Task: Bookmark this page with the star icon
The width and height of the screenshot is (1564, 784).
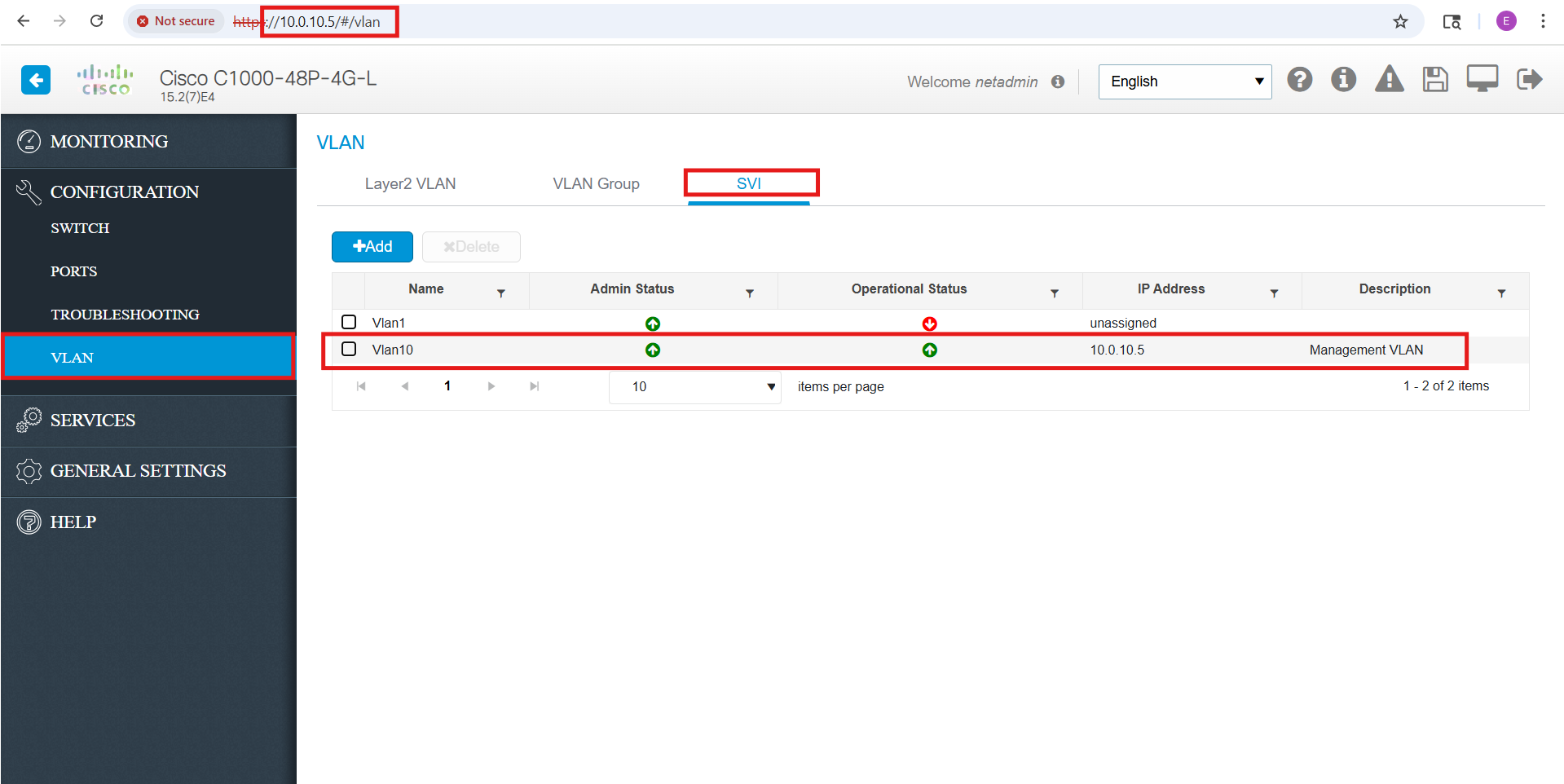Action: pyautogui.click(x=1400, y=22)
